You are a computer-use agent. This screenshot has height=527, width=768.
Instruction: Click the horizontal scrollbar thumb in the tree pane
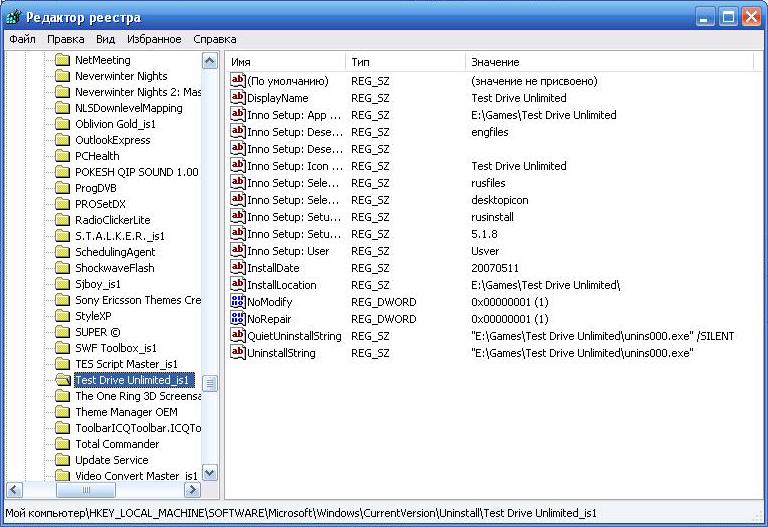coord(86,489)
